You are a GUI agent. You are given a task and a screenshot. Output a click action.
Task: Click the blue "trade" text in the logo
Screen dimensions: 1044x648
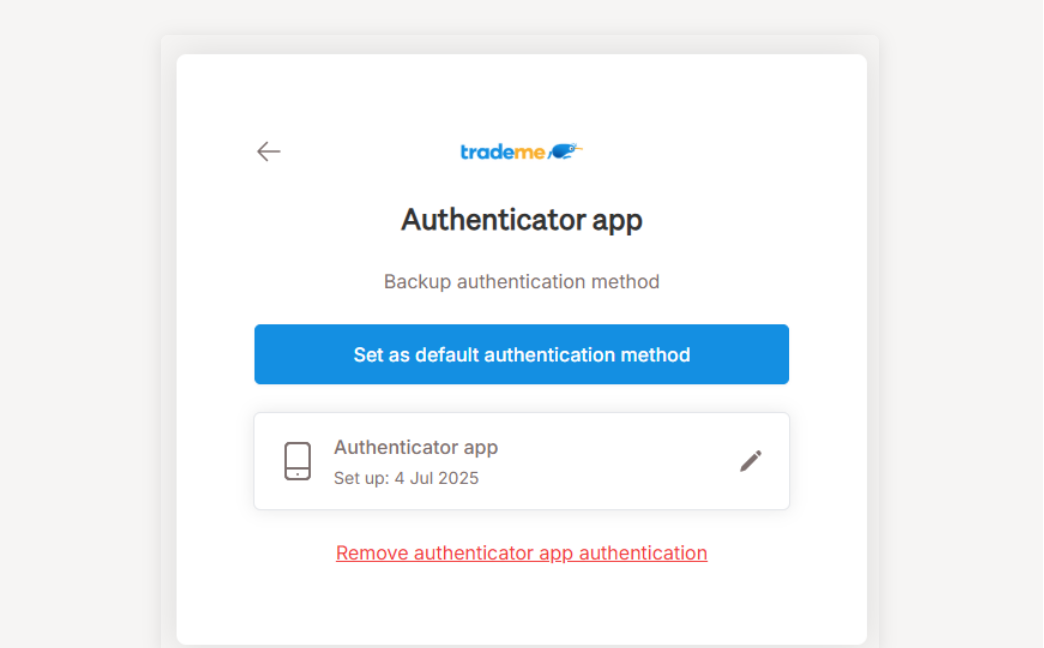click(x=488, y=152)
